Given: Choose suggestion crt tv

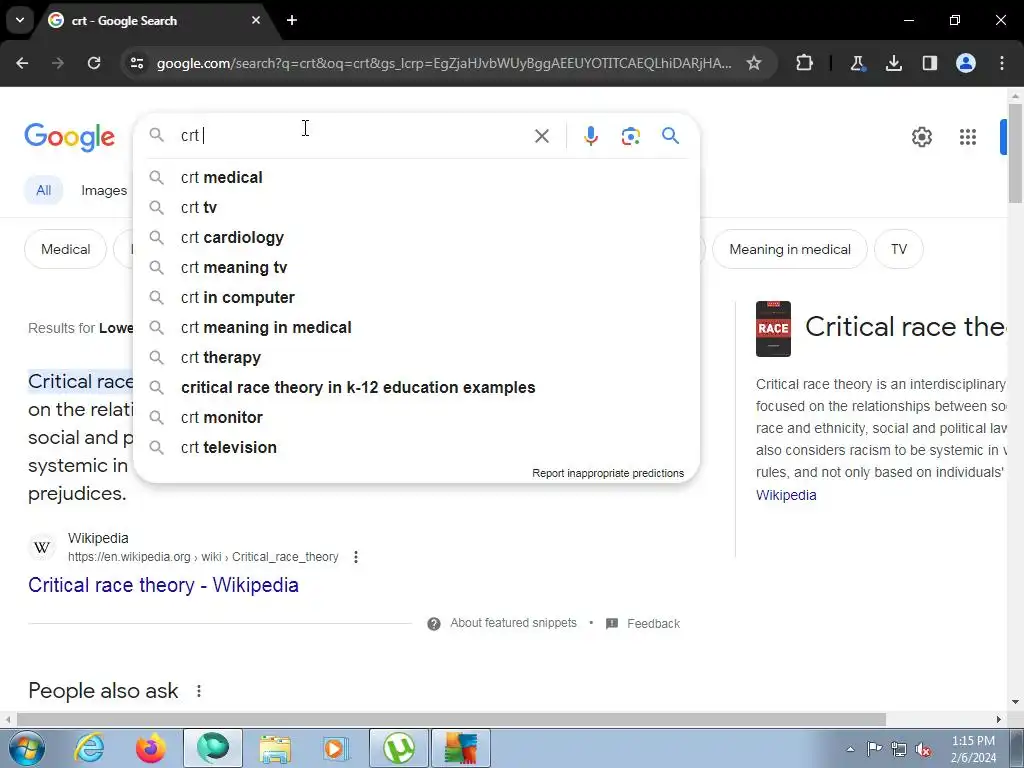Looking at the screenshot, I should [x=416, y=207].
